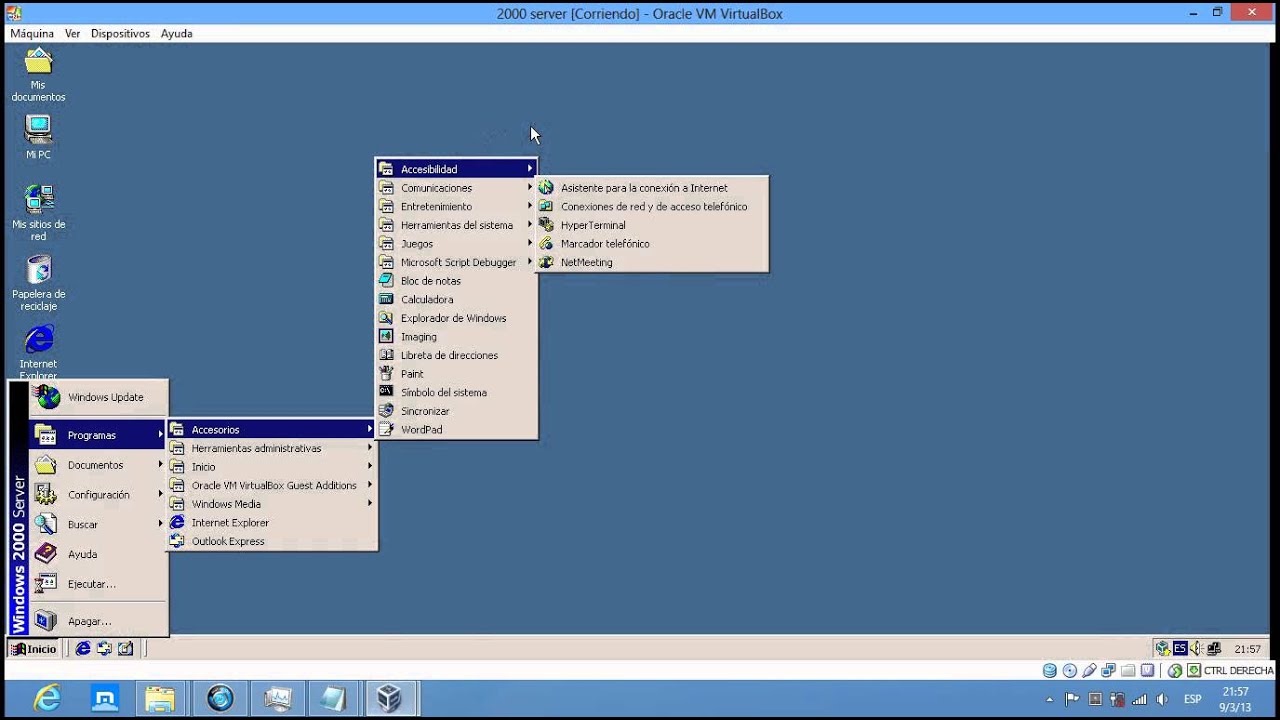Launch Internet Explorer from Programas menu

(x=272, y=522)
